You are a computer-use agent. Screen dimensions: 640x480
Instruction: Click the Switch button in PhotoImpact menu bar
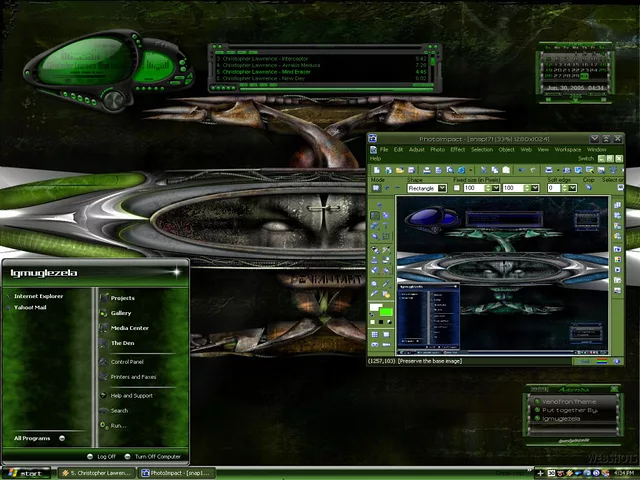(585, 158)
